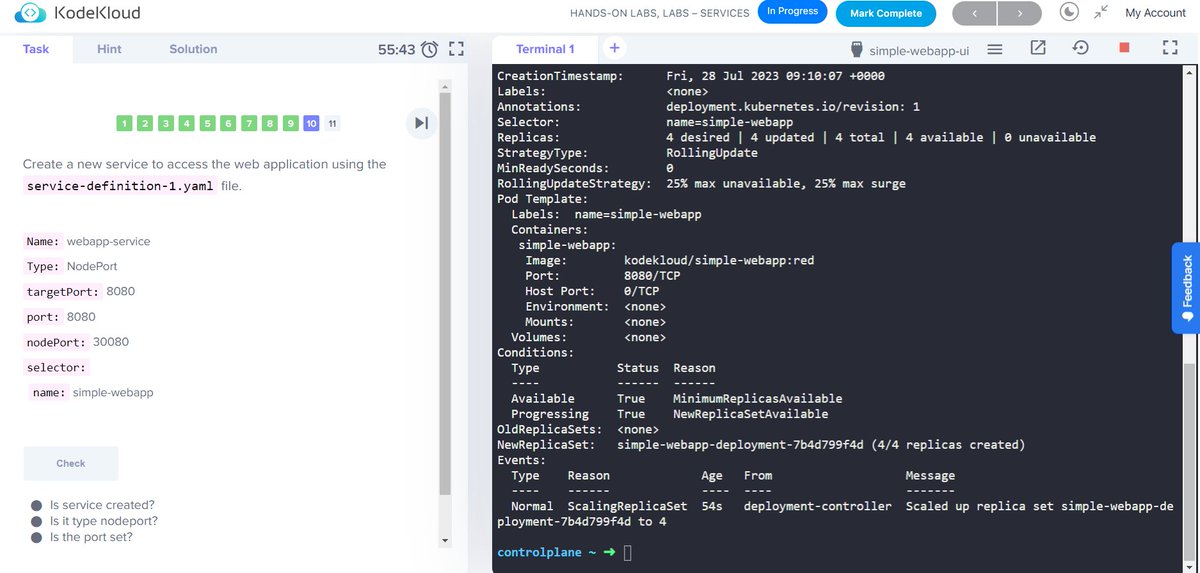The height and width of the screenshot is (573, 1200).
Task: Toggle dark mode moon icon
Action: point(1069,12)
